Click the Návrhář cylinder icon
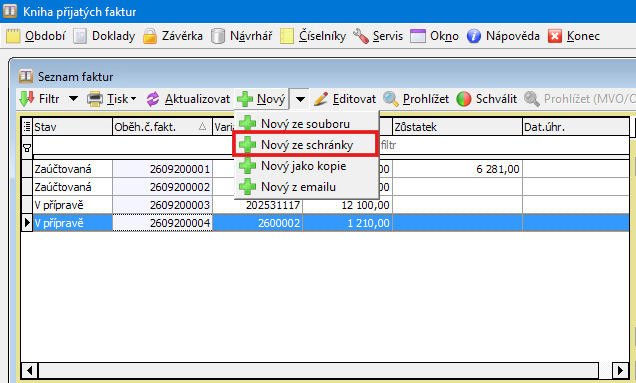The height and width of the screenshot is (383, 636). (218, 36)
